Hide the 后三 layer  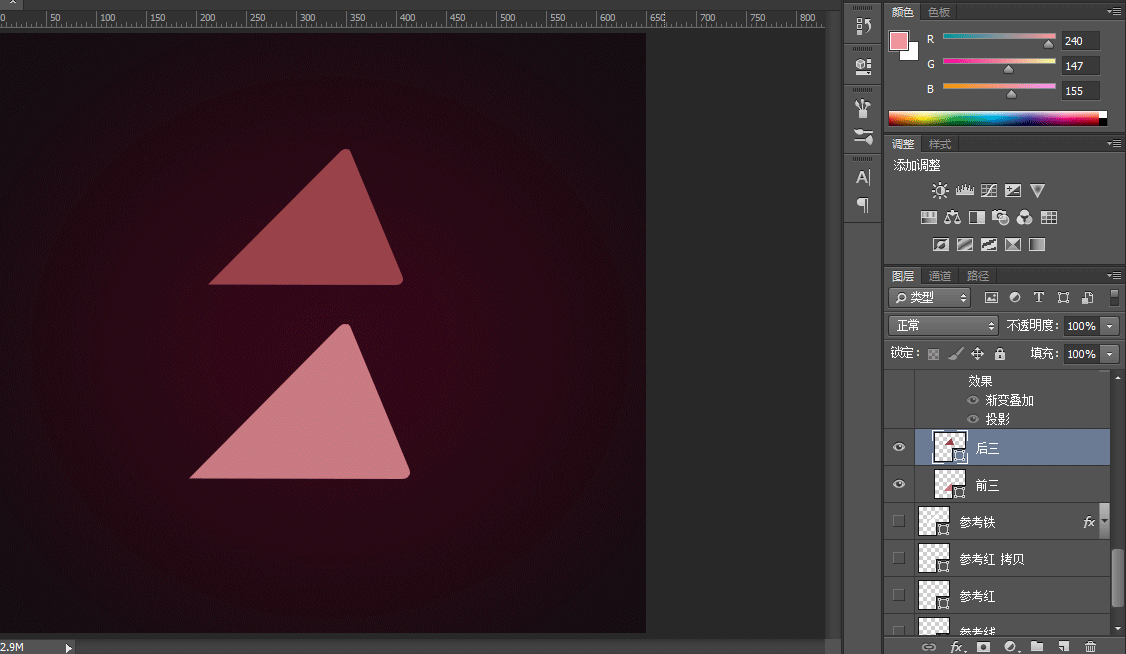(898, 447)
